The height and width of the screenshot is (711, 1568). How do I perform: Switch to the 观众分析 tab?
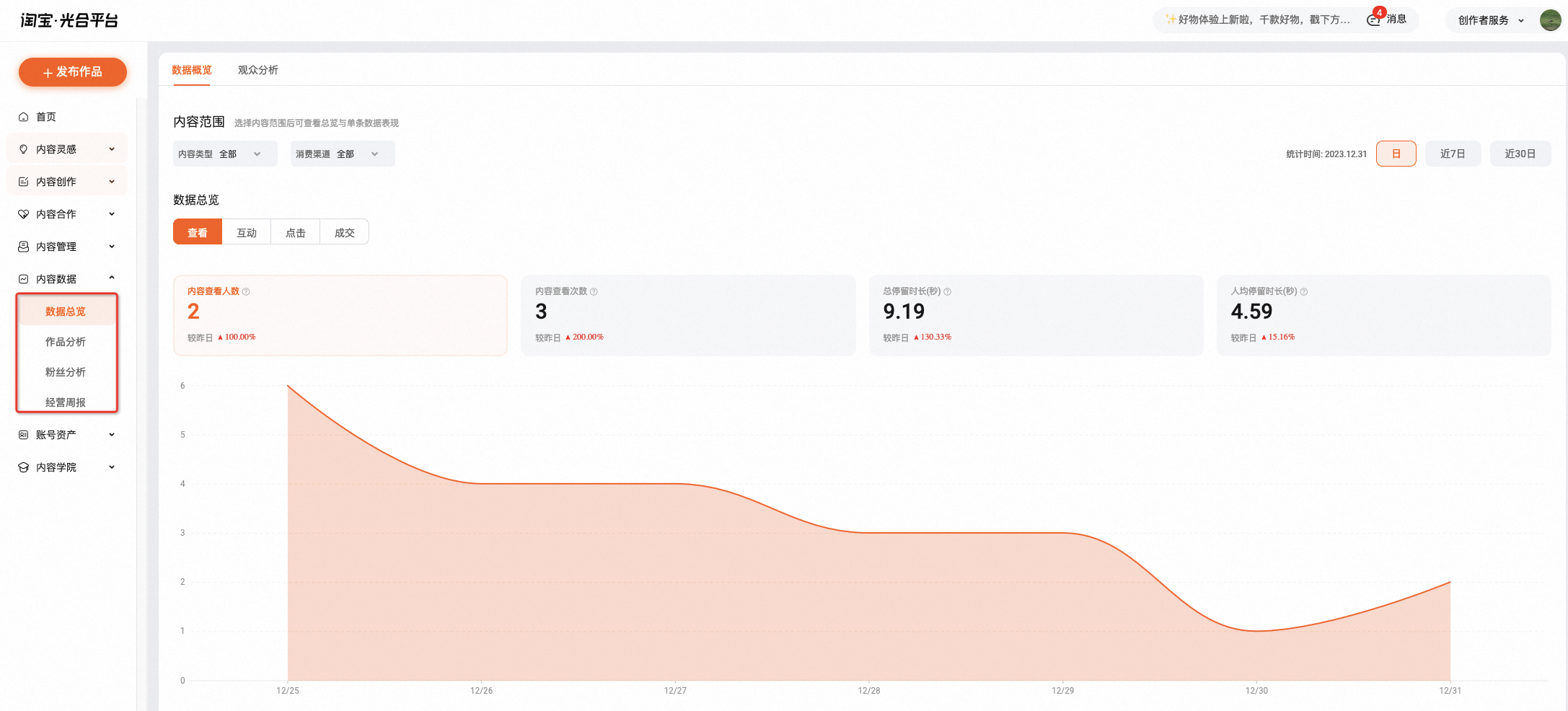(257, 70)
